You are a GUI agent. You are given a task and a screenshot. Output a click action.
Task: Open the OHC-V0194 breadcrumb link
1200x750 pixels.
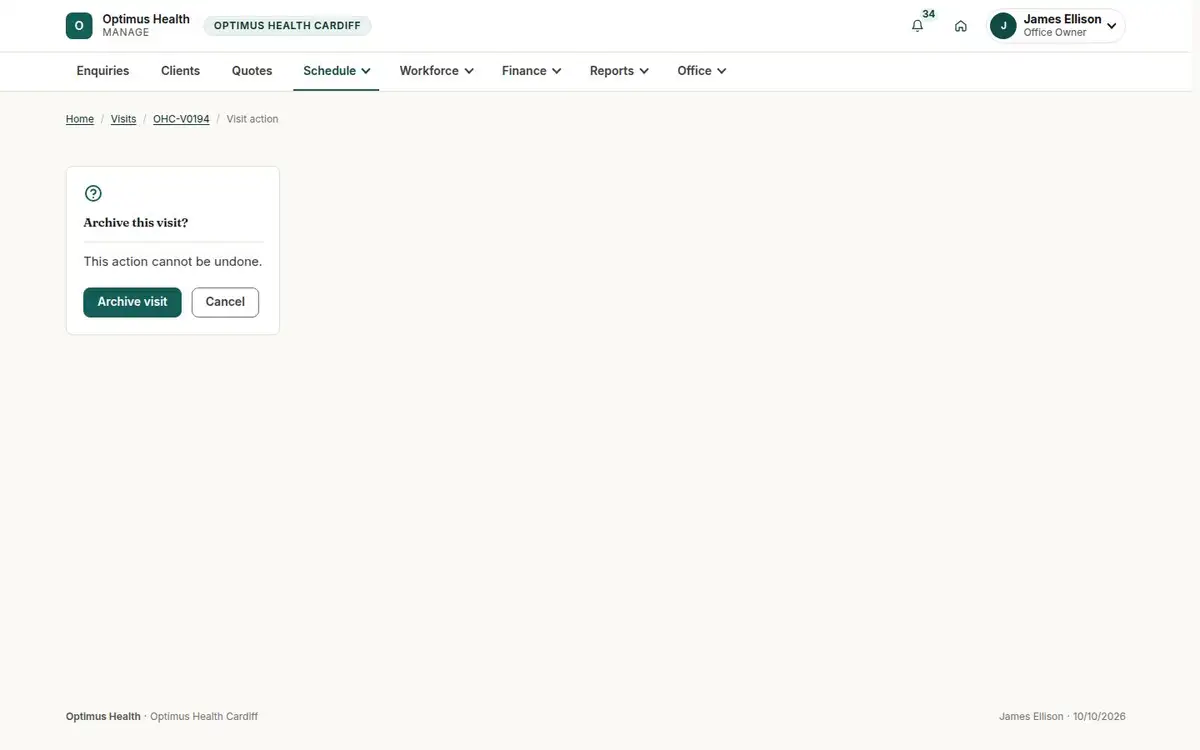point(181,119)
